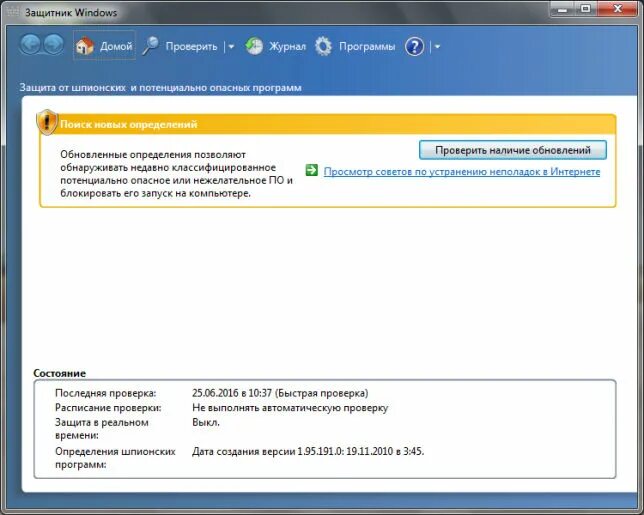Click the house icon for Домой

[x=85, y=46]
